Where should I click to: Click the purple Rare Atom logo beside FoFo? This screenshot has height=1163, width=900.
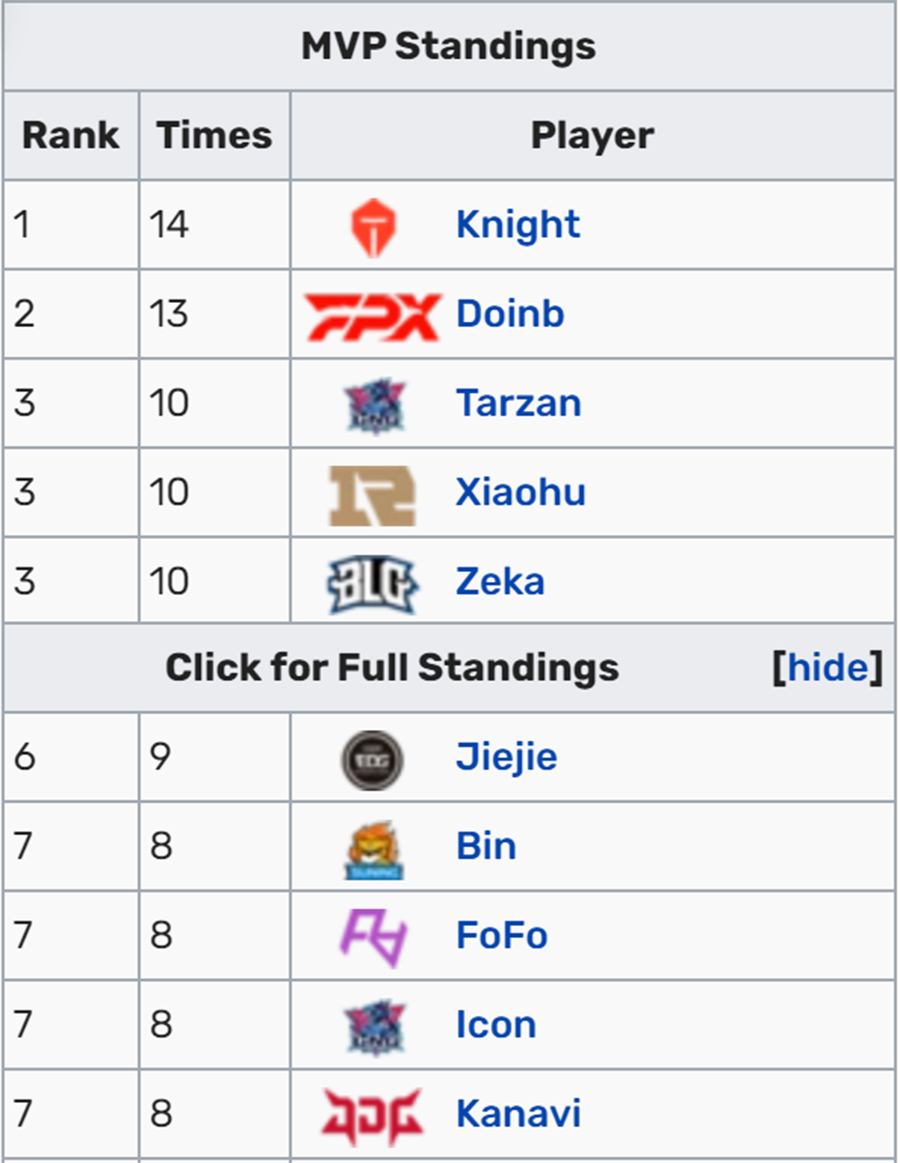pyautogui.click(x=374, y=938)
